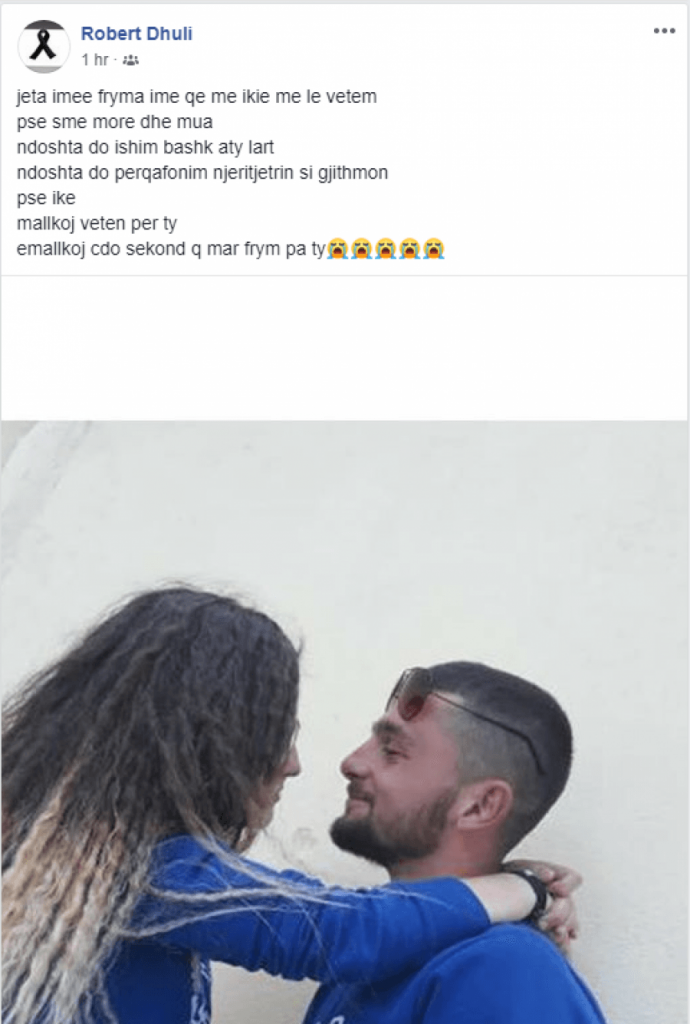Click the first crying emoji
The width and height of the screenshot is (690, 1024).
pos(337,249)
